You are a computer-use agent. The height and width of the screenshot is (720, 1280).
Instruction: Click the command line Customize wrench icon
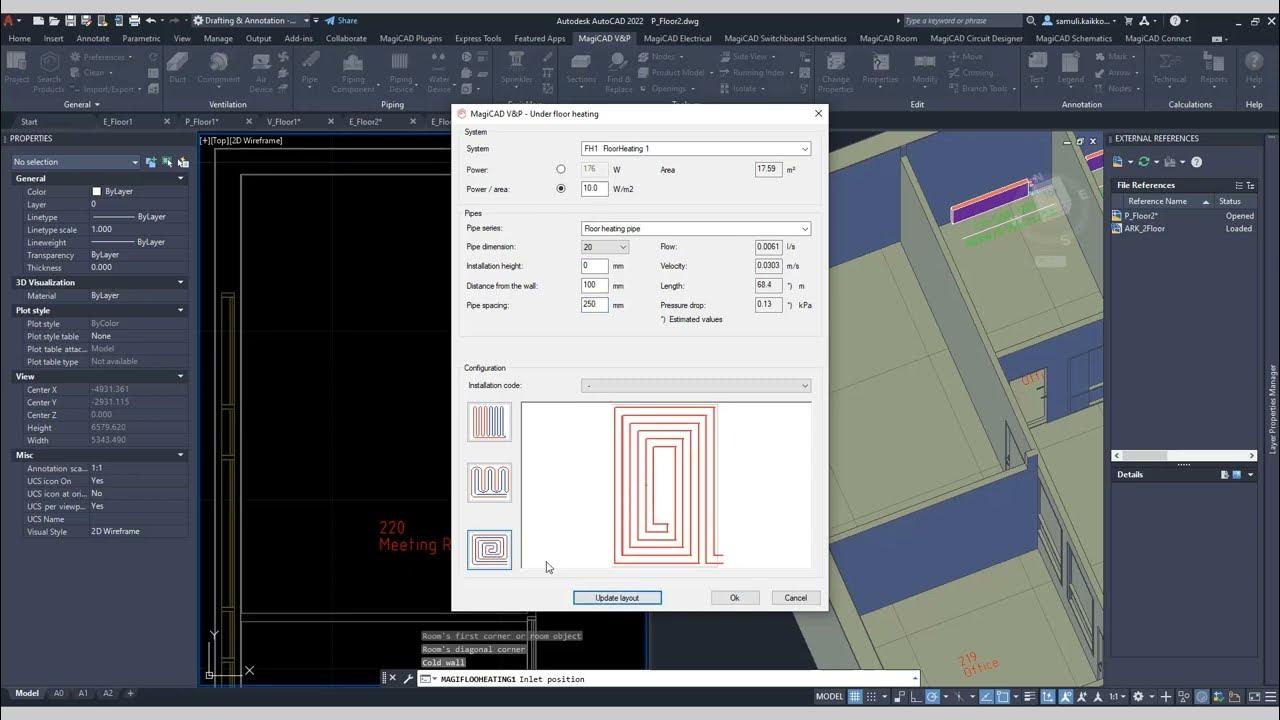point(408,679)
